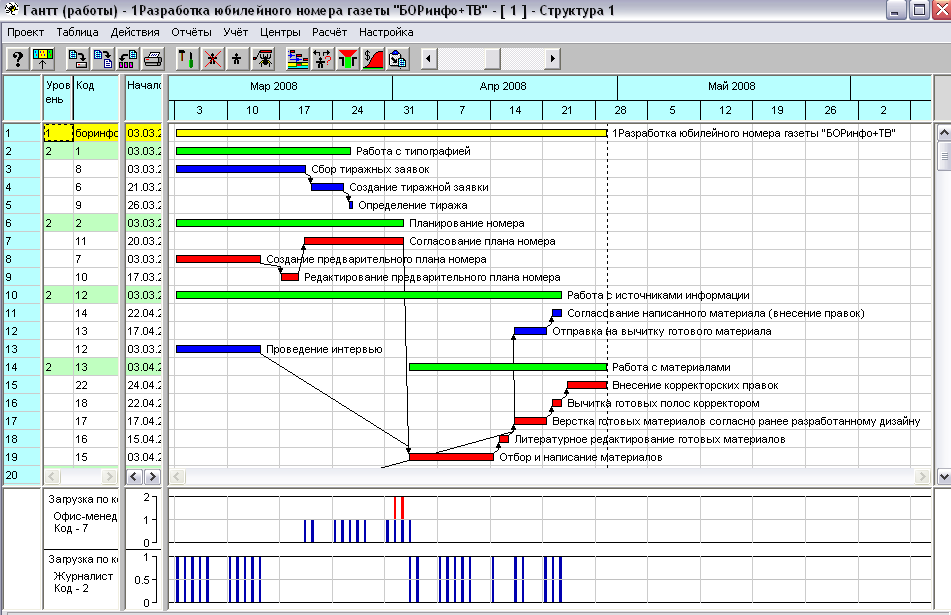This screenshot has height=615, width=951.
Task: Click the Начало column scroll left button
Action: tap(134, 477)
